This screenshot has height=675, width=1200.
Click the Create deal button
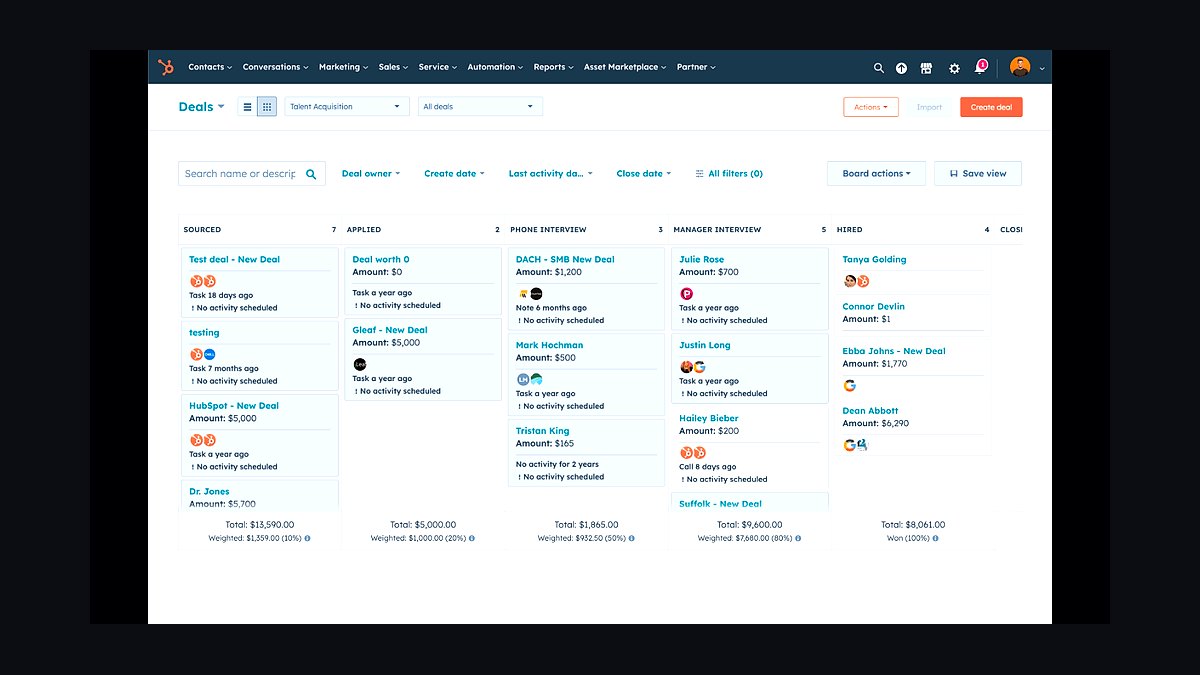[991, 107]
